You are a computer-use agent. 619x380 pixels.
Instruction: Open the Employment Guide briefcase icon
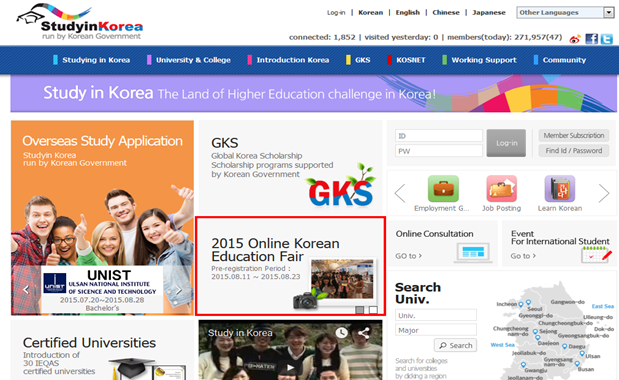443,189
